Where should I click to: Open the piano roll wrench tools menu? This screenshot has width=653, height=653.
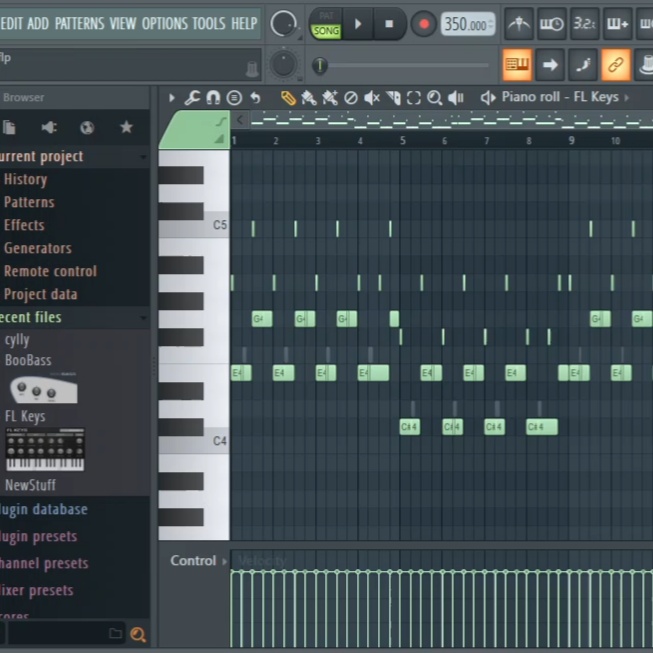tap(192, 98)
